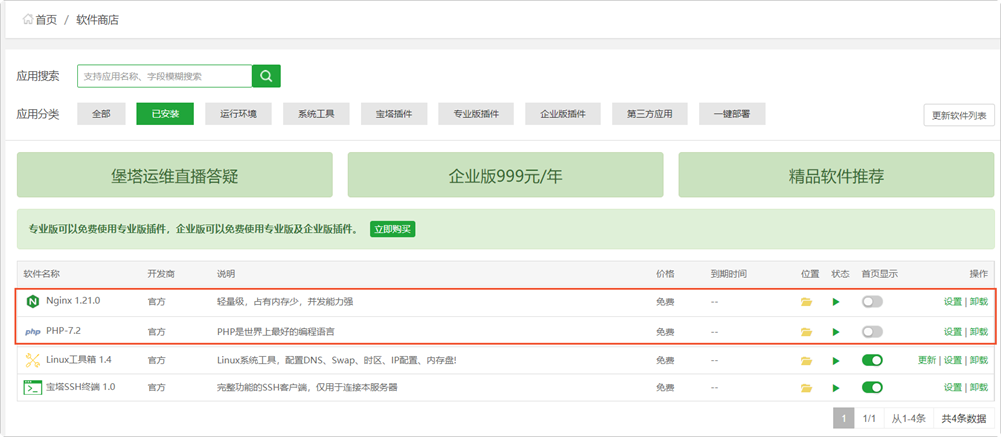This screenshot has height=437, width=1001.
Task: Open the 企业版999元/年 banner
Action: pyautogui.click(x=506, y=175)
